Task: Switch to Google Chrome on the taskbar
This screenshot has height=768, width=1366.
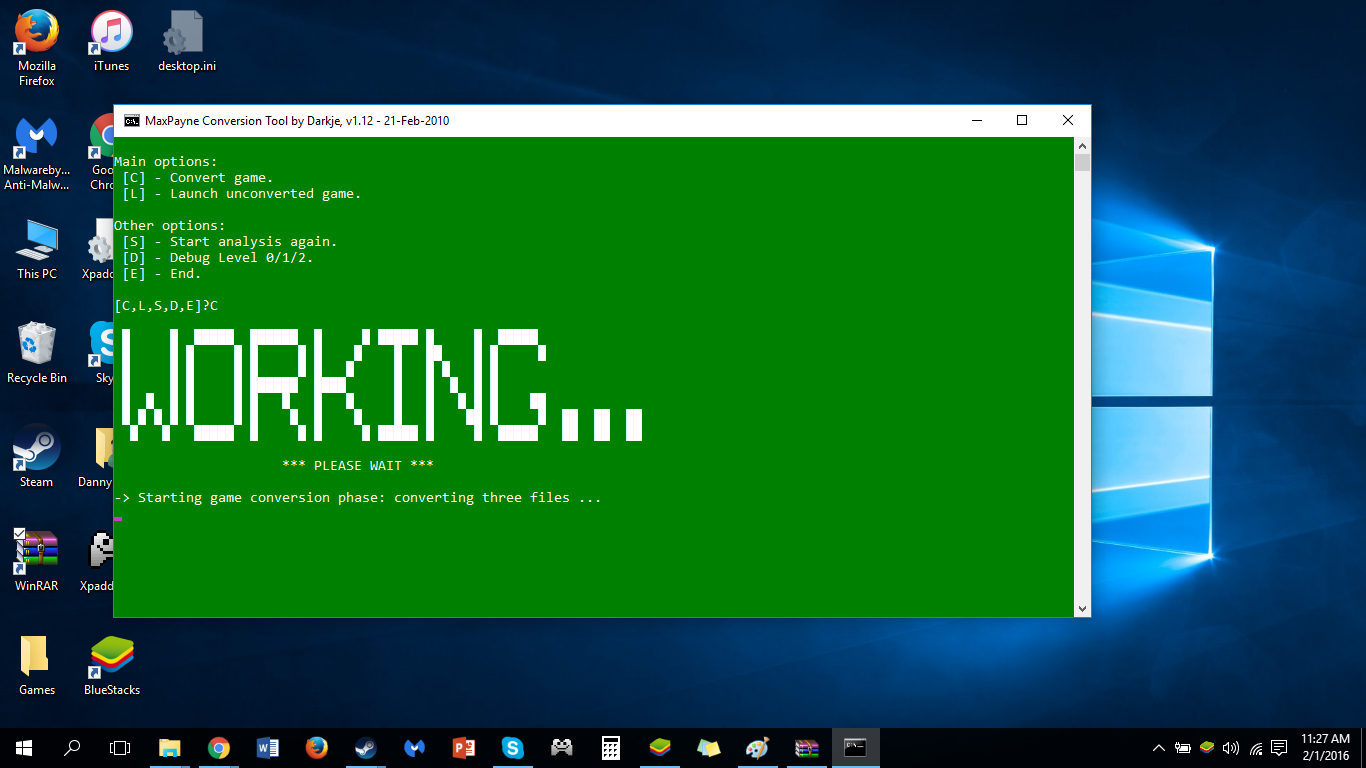Action: click(x=219, y=748)
